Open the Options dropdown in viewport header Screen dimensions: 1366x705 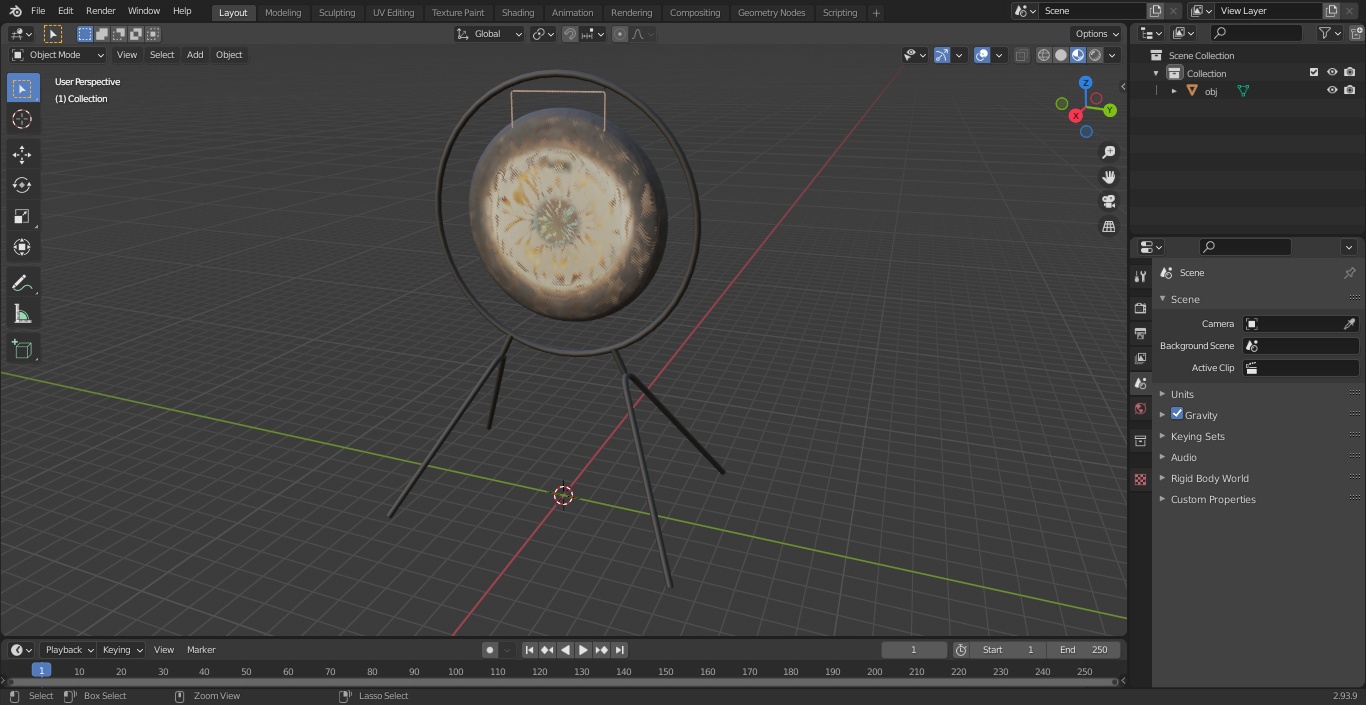click(1097, 34)
